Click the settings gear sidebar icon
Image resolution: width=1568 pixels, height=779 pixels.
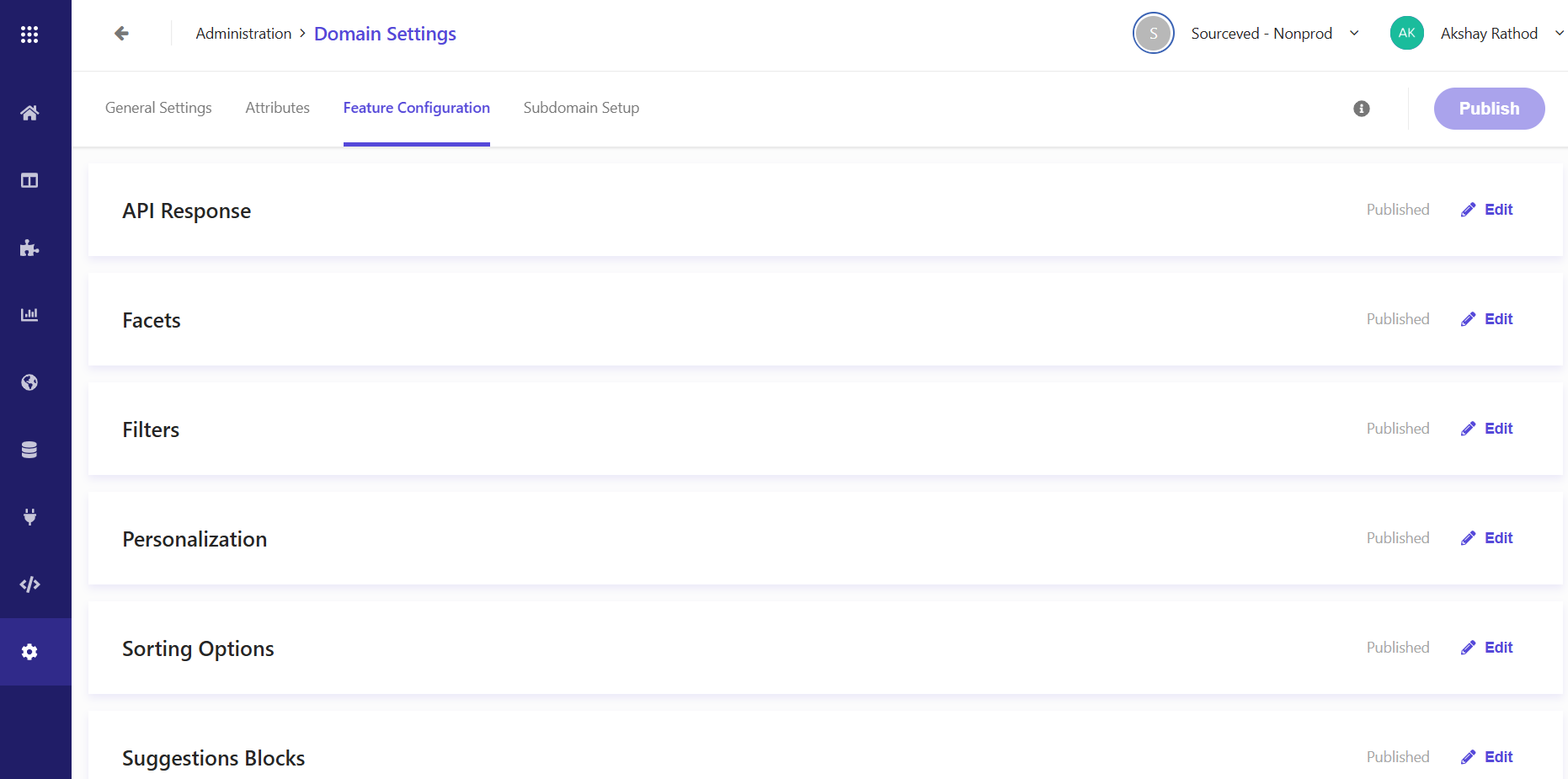coord(29,652)
